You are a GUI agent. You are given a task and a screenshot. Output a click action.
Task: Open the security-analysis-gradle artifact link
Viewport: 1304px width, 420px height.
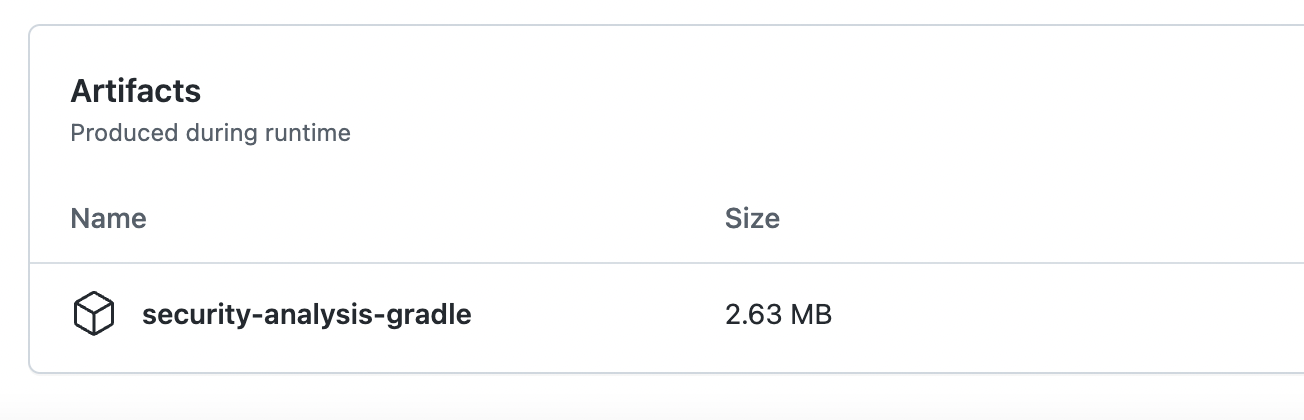click(307, 315)
